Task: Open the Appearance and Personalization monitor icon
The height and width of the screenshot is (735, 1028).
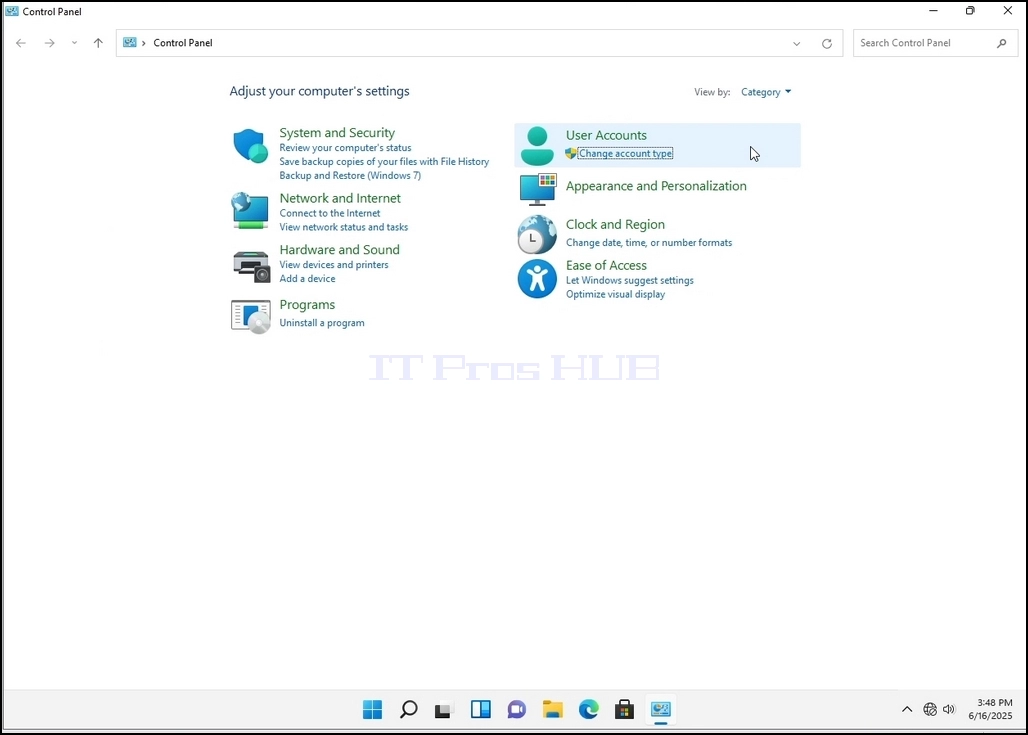Action: point(538,189)
